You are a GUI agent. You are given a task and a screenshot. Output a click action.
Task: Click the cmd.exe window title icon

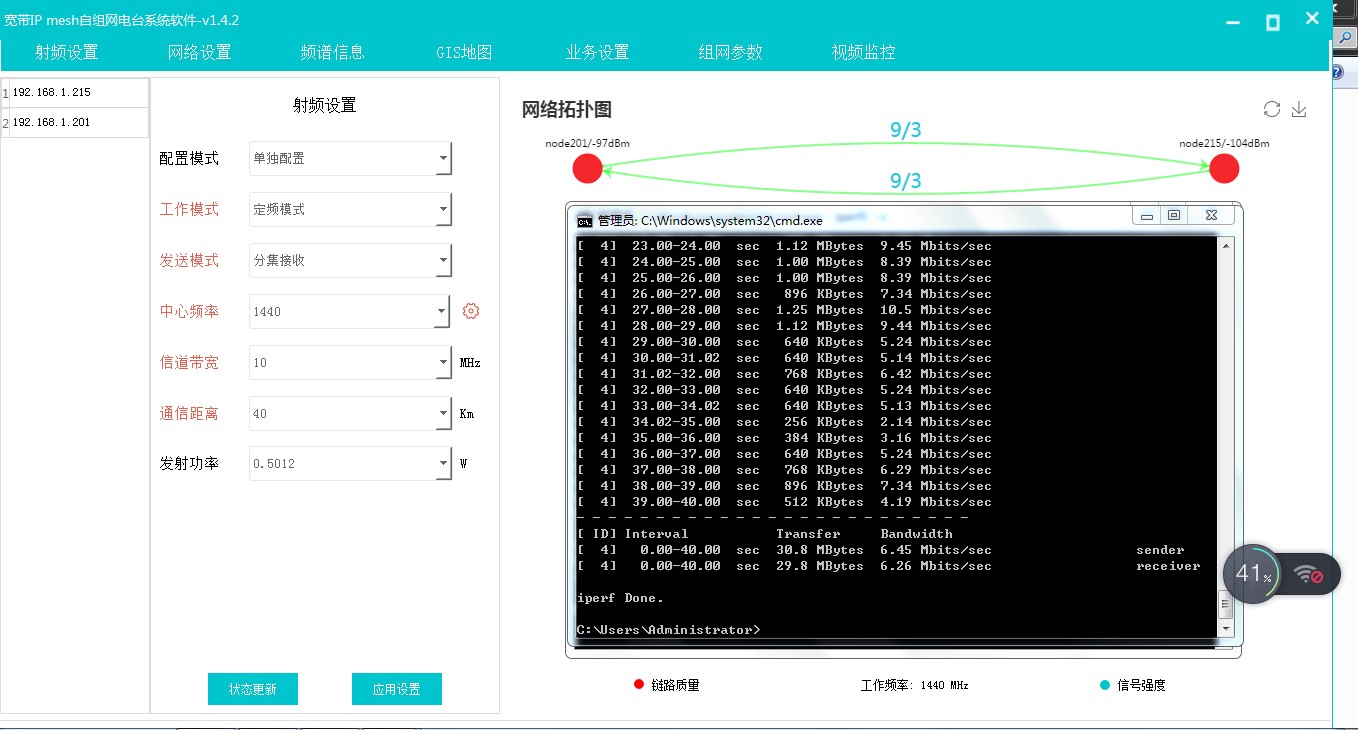pyautogui.click(x=584, y=220)
